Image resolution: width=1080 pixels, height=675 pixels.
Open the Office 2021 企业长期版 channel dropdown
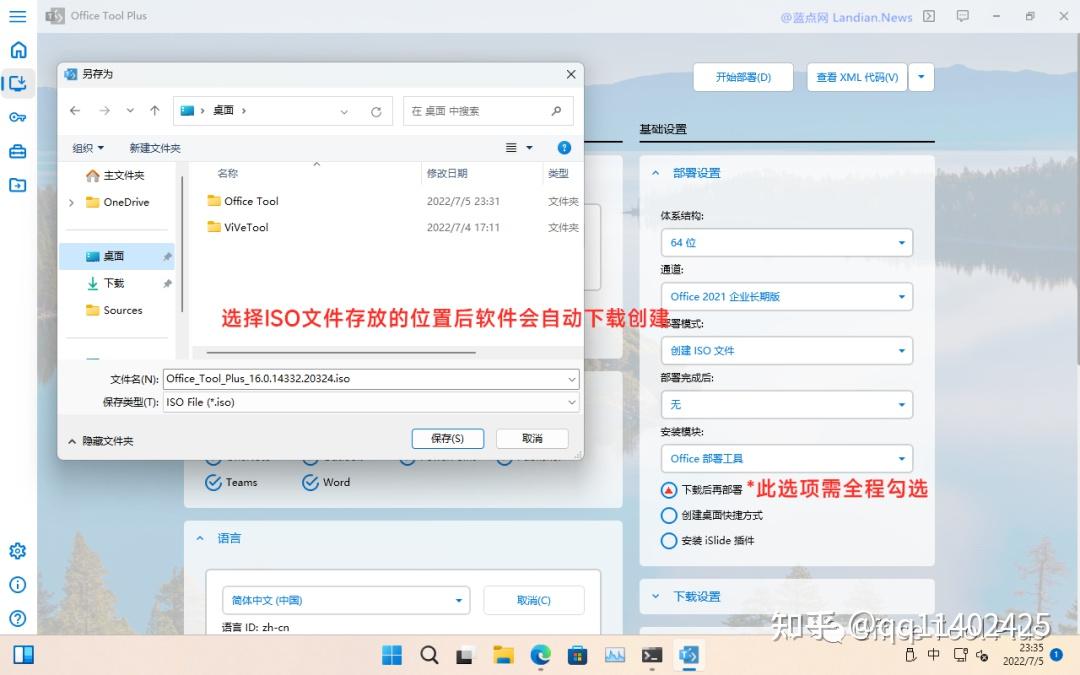click(787, 296)
